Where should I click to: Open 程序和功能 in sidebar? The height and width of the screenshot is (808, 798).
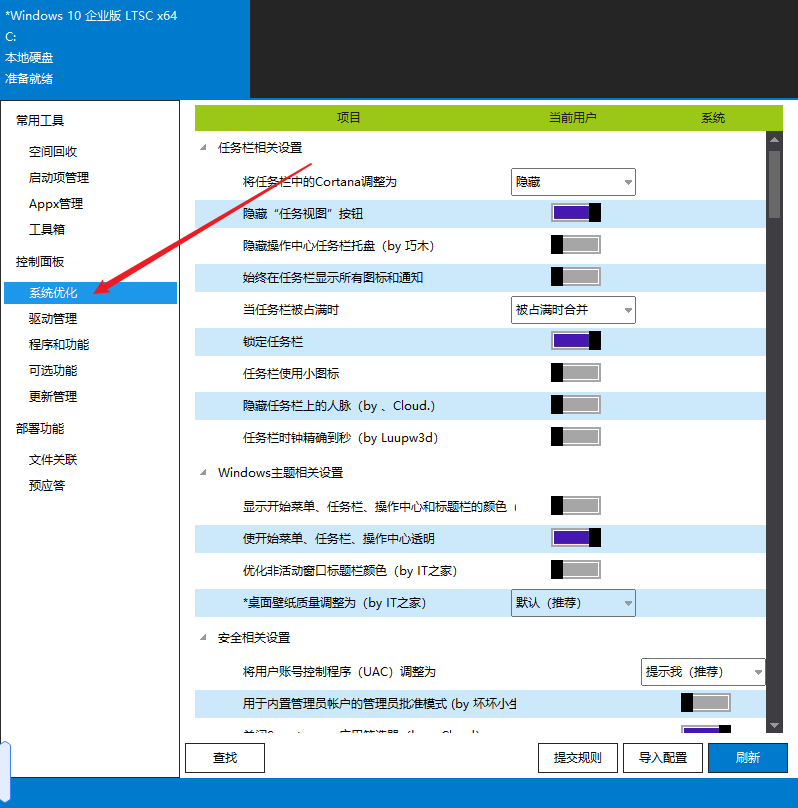[59, 344]
